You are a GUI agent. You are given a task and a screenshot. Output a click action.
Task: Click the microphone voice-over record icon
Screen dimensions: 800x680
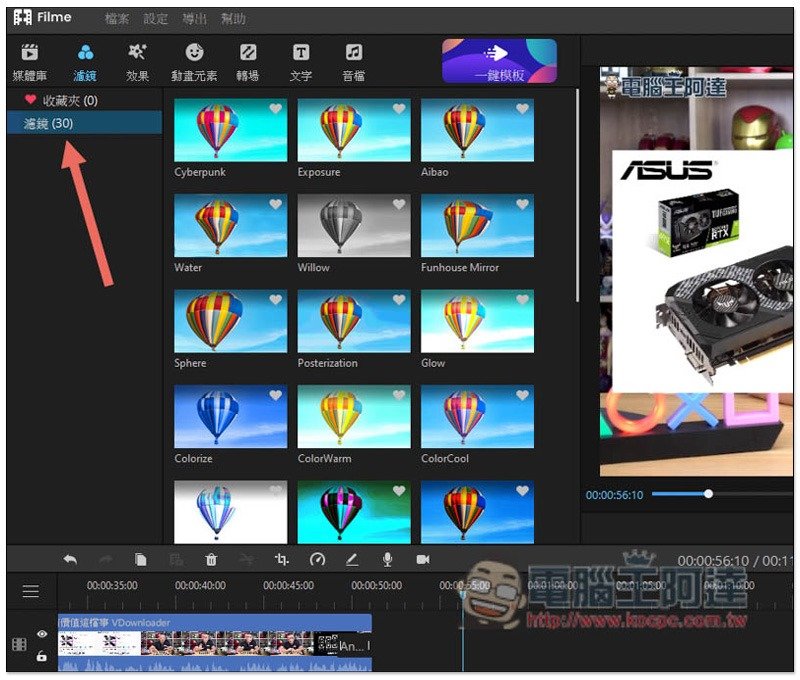tap(387, 560)
